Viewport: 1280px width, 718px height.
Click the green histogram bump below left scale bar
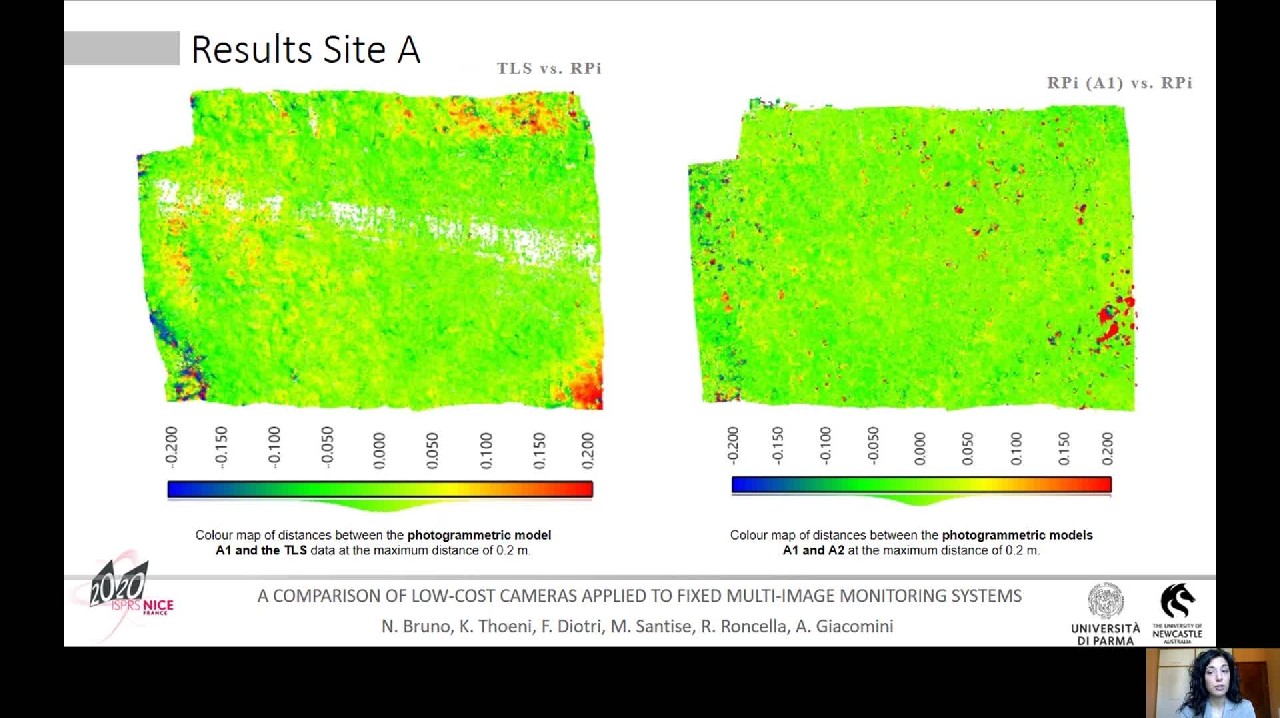(380, 504)
